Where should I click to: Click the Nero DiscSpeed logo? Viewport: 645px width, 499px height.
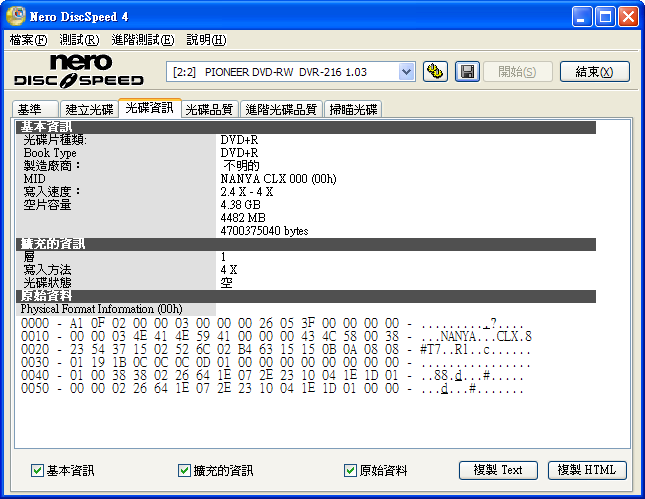[79, 71]
